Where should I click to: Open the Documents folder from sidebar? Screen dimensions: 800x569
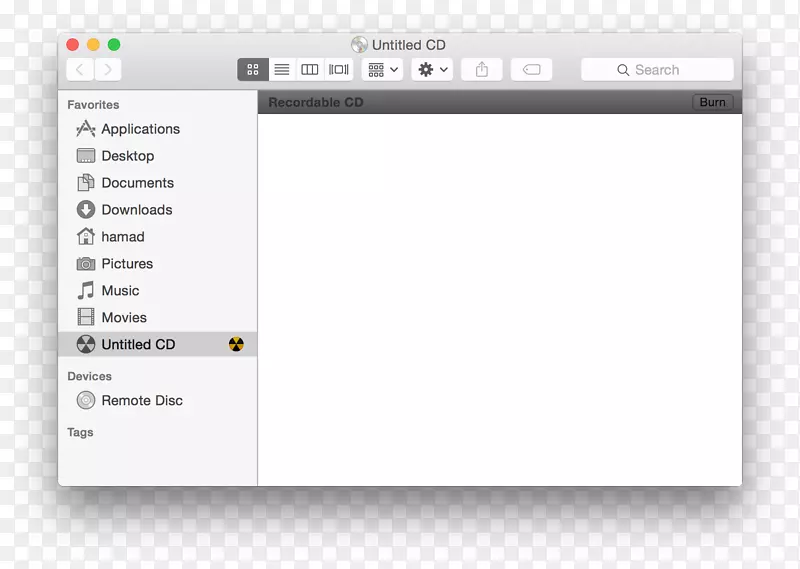coord(137,183)
